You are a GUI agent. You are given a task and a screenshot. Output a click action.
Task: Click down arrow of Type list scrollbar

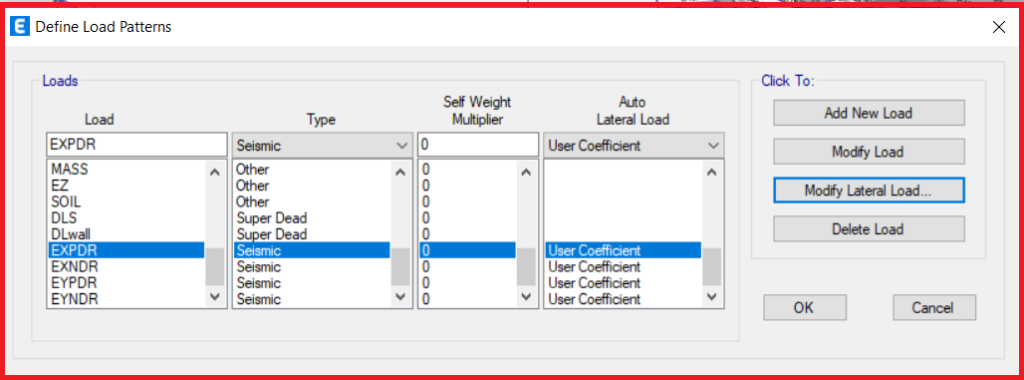point(400,296)
